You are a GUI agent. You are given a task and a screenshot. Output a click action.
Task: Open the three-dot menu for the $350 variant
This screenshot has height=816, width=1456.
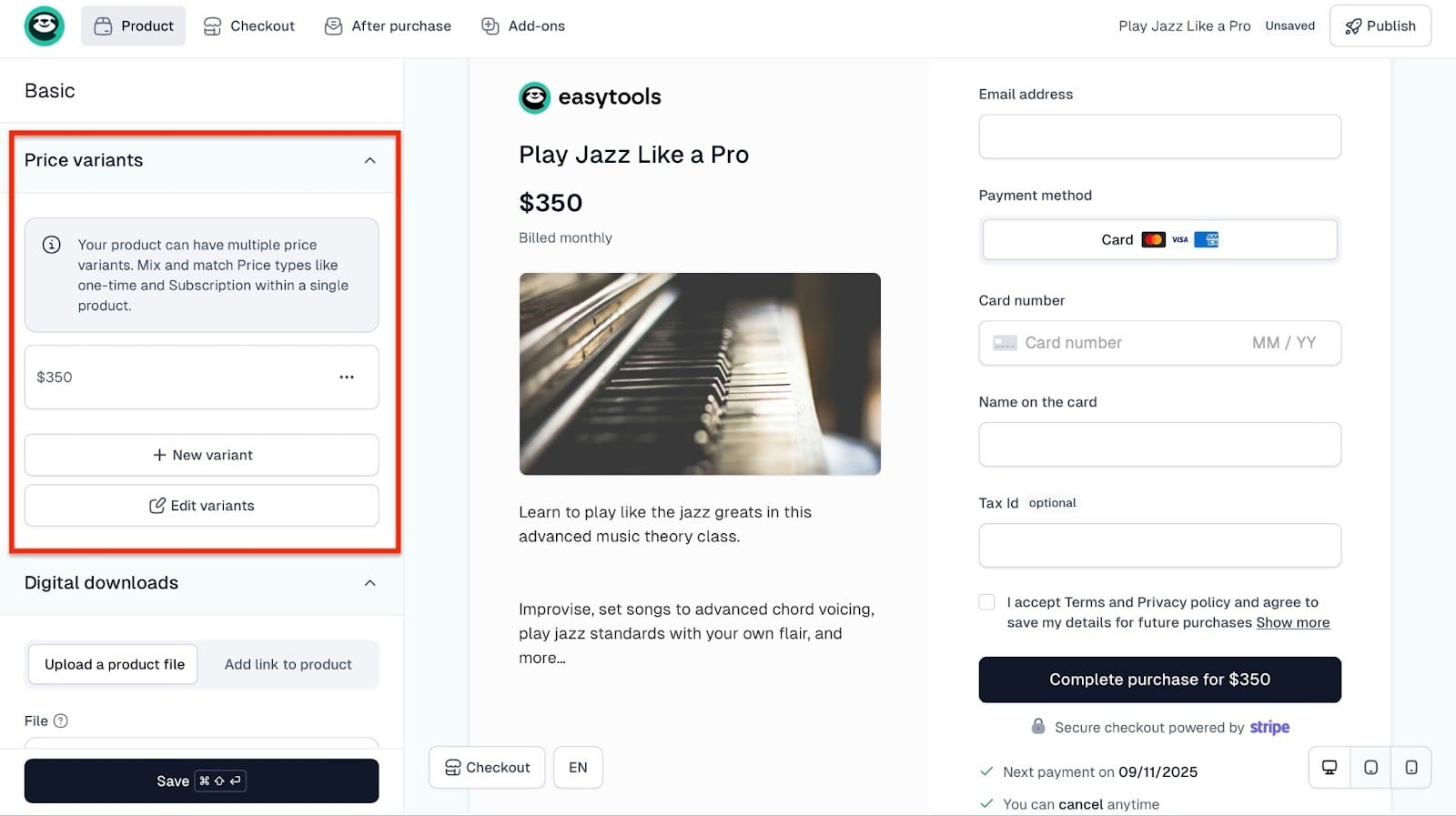(x=347, y=377)
